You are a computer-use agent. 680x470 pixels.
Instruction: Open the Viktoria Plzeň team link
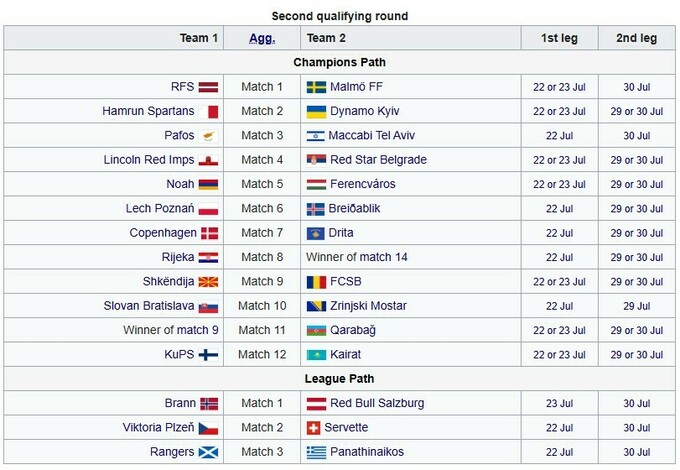click(152, 427)
